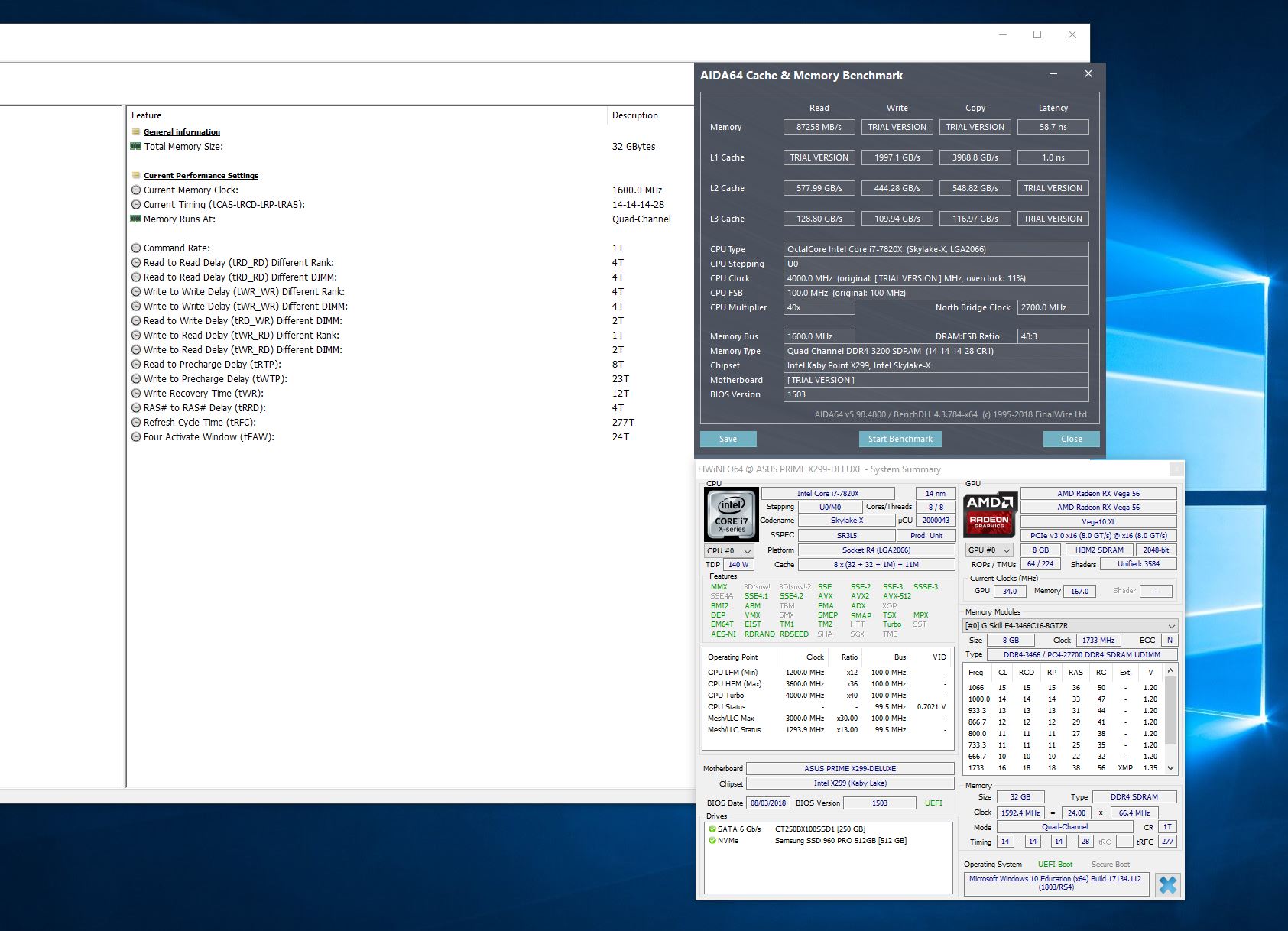Click the L1 Cache Write value 1997.1 GB/s

click(x=897, y=157)
